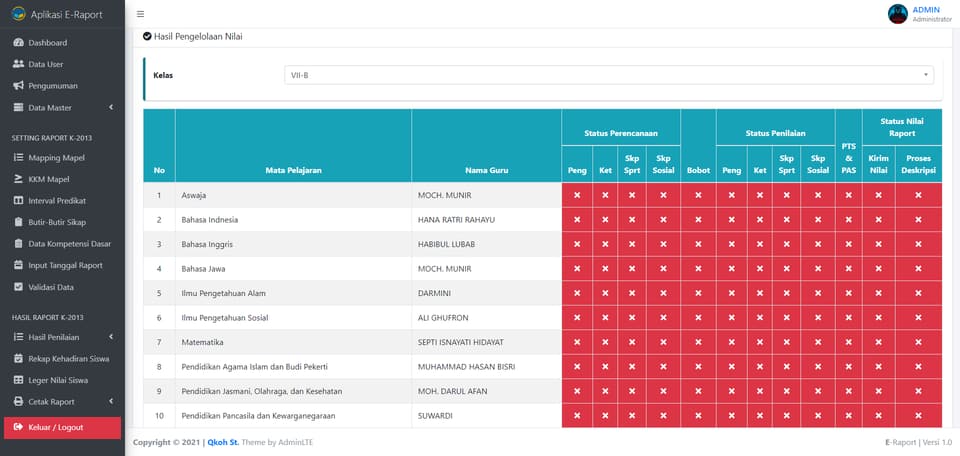Click Pendidikan Jasmani row Bobot X icon
Viewport: 960px width, 456px height.
[698, 391]
